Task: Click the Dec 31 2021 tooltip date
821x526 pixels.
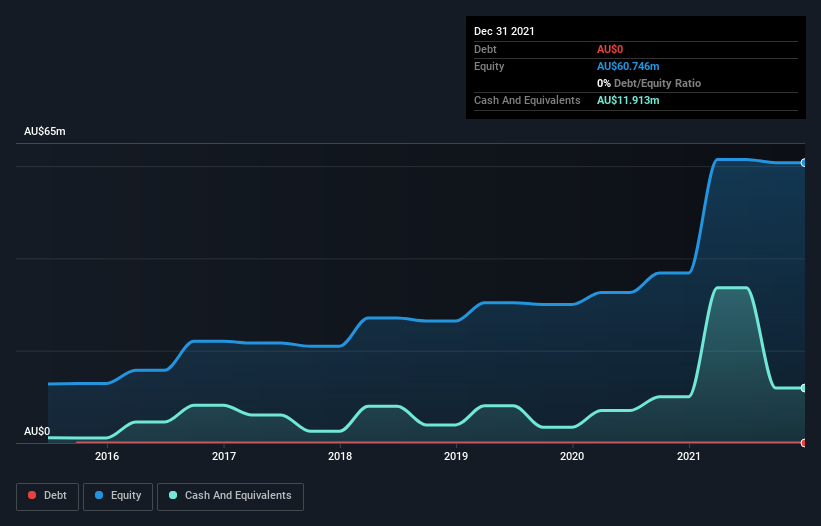Action: pos(504,31)
